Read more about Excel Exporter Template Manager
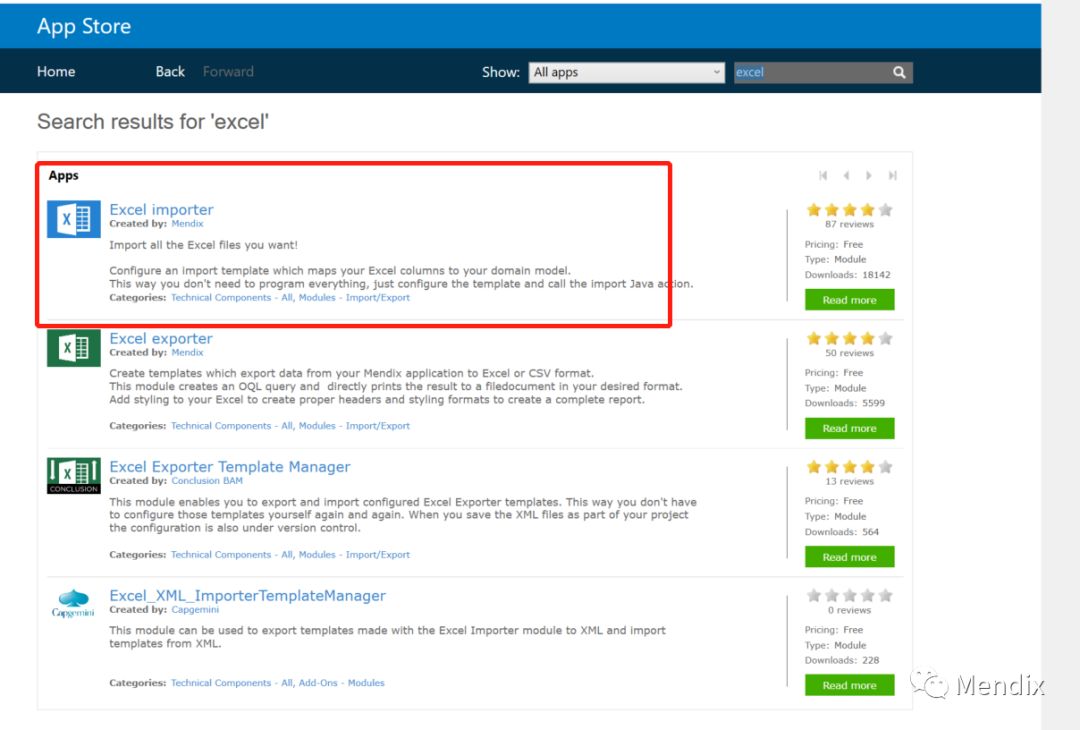 coord(849,557)
